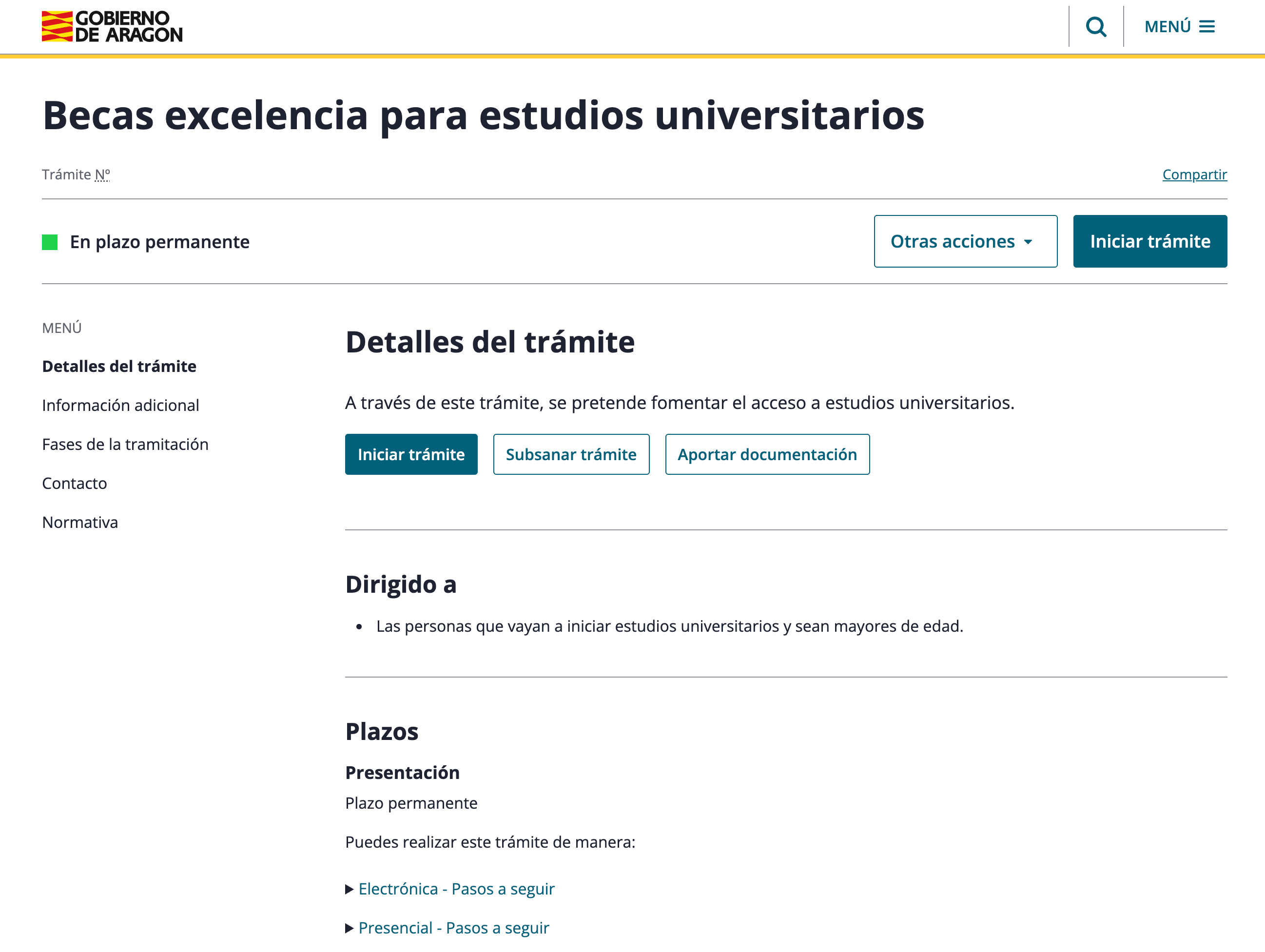Expand Electrónica - Pasos a seguir
1265x952 pixels.
pyautogui.click(x=456, y=889)
